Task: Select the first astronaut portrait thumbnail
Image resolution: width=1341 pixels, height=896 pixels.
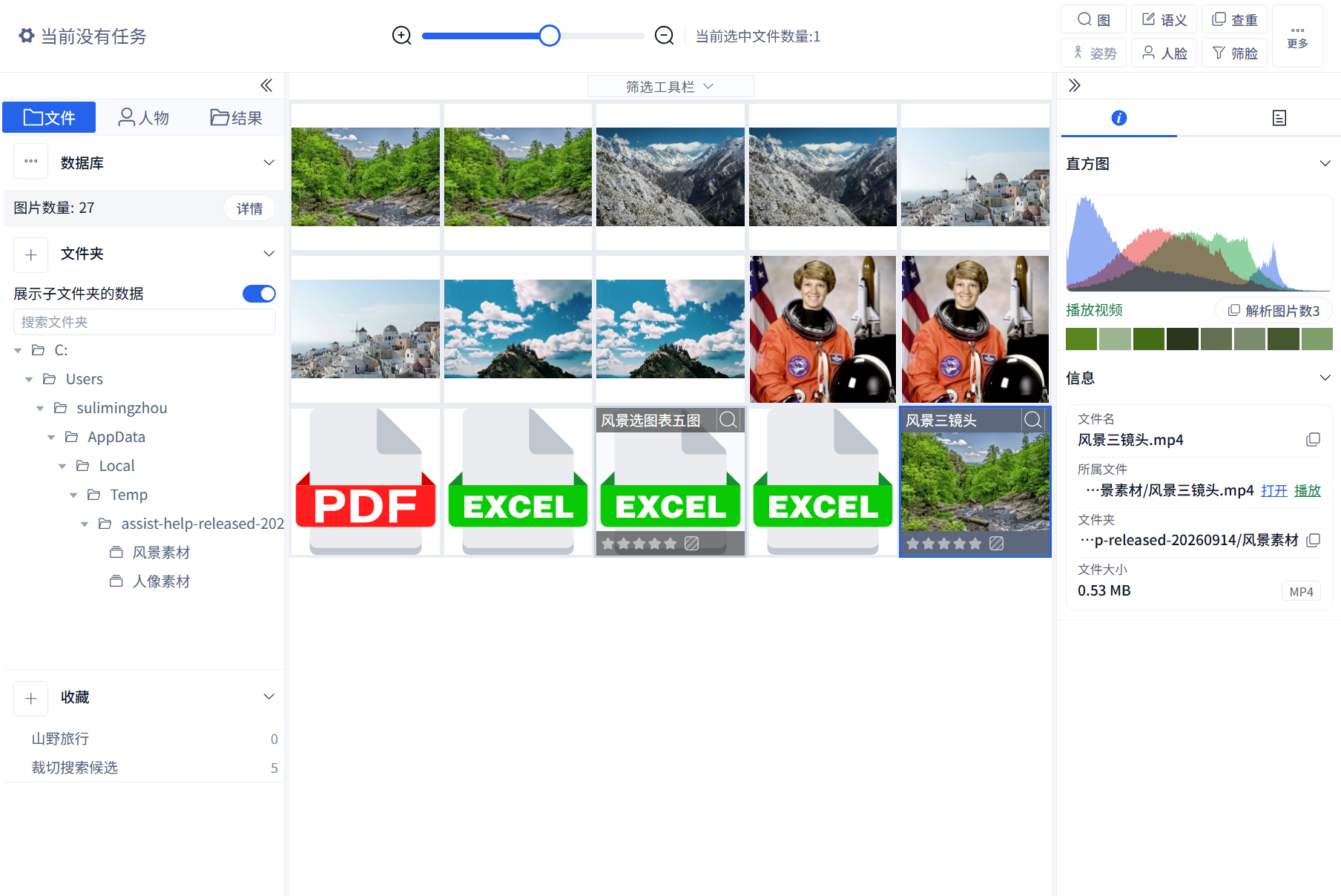Action: pyautogui.click(x=823, y=329)
